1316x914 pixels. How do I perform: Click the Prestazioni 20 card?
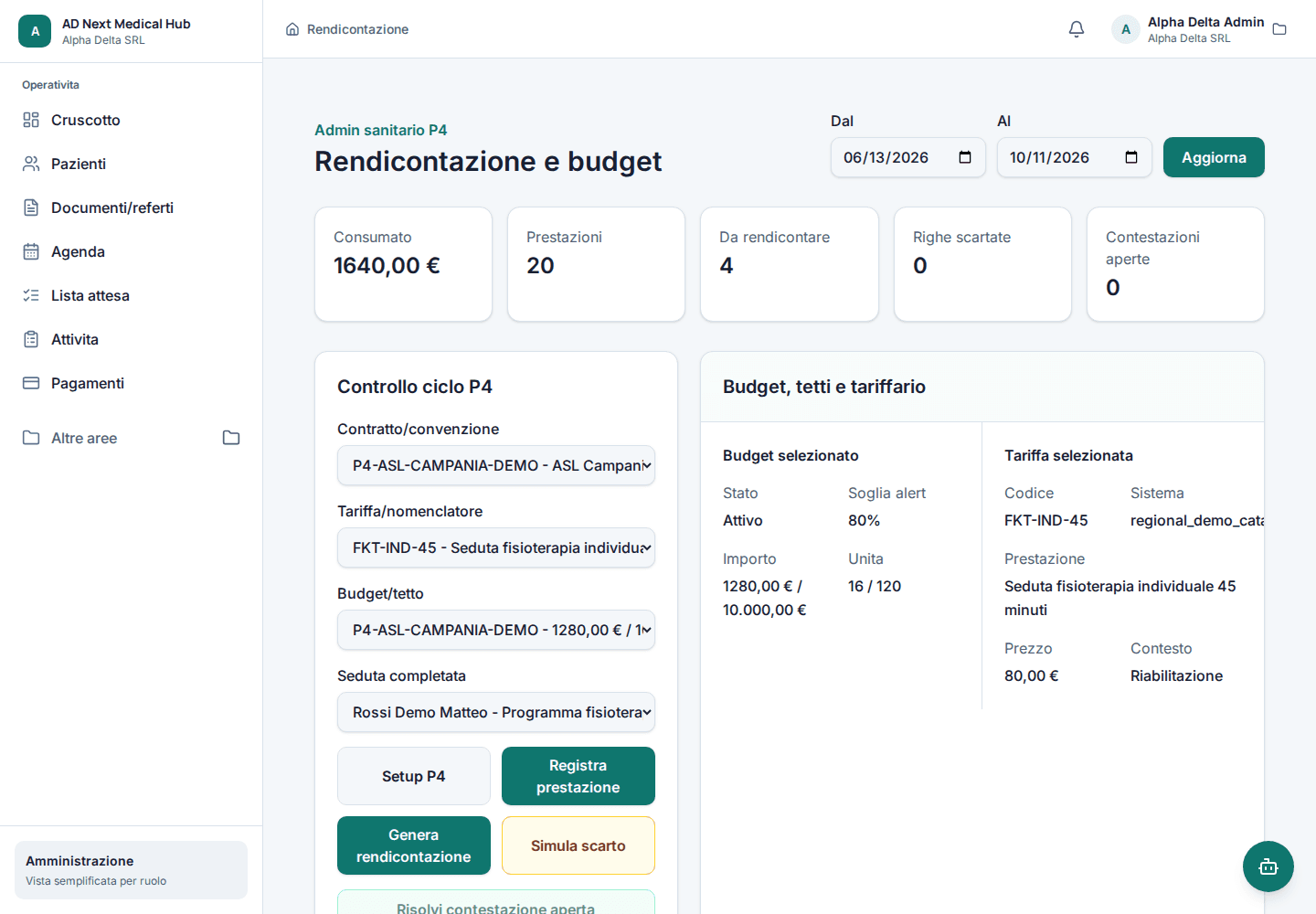click(x=596, y=264)
